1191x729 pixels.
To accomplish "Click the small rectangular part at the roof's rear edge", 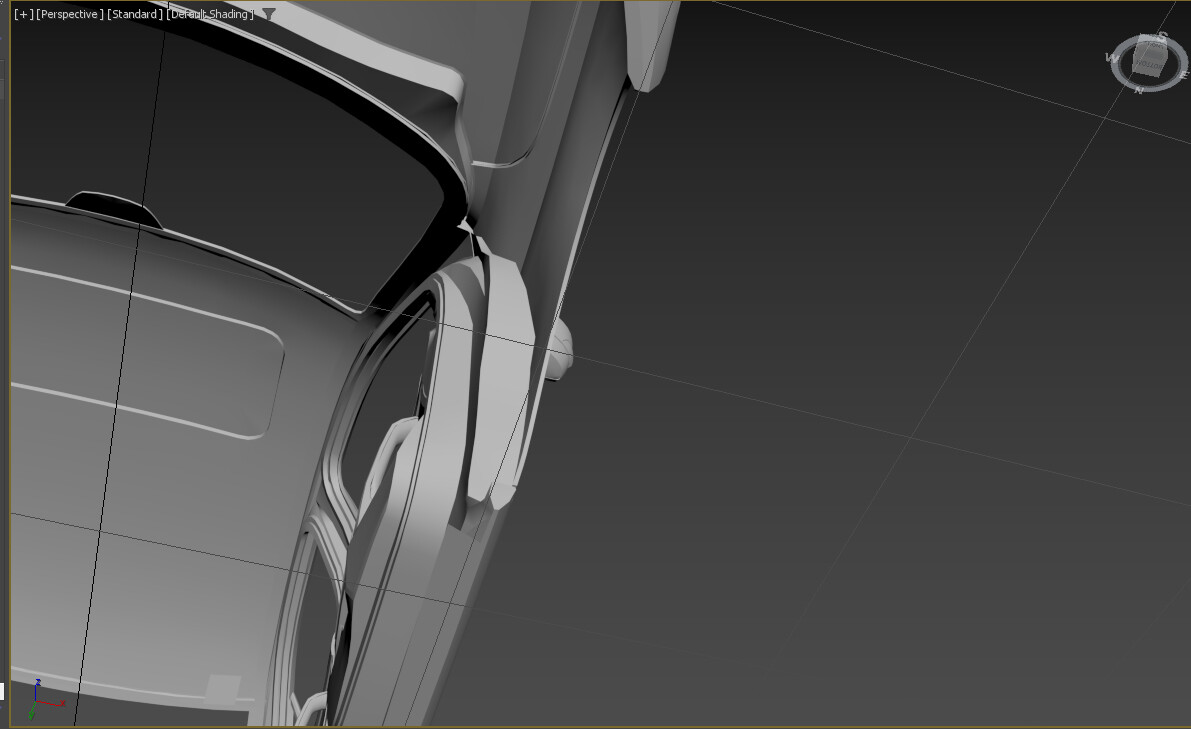I will pyautogui.click(x=223, y=689).
